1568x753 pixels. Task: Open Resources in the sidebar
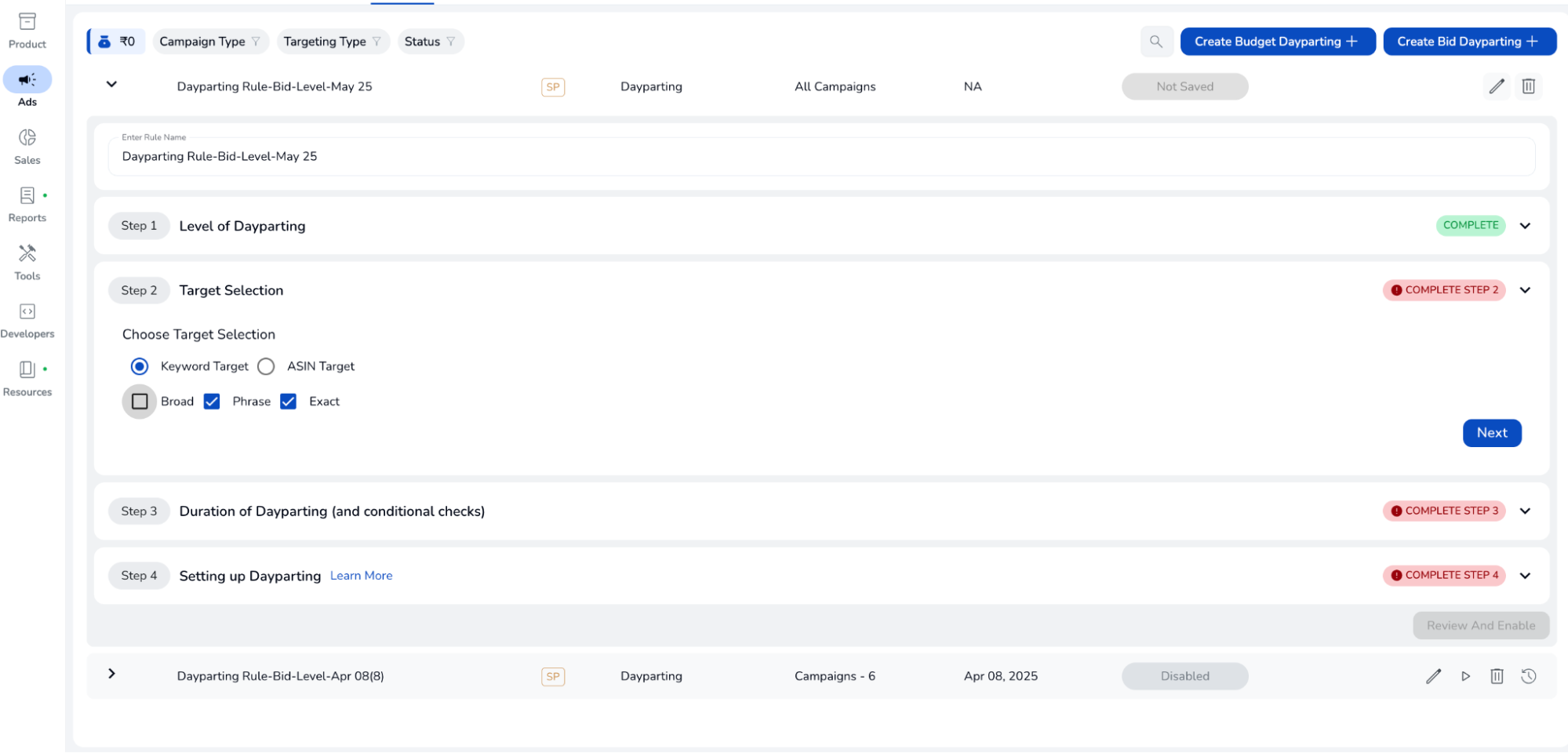(27, 379)
